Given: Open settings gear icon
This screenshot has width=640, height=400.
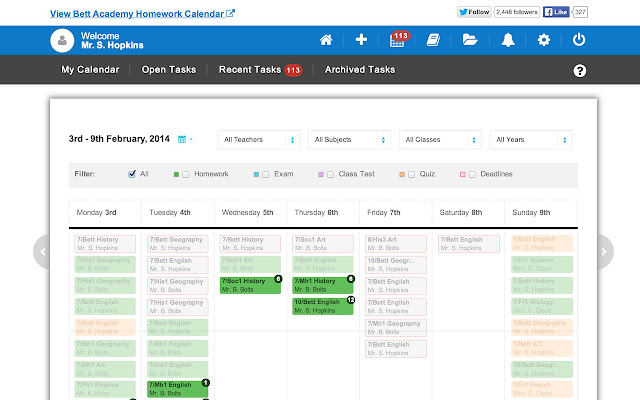Looking at the screenshot, I should point(543,41).
